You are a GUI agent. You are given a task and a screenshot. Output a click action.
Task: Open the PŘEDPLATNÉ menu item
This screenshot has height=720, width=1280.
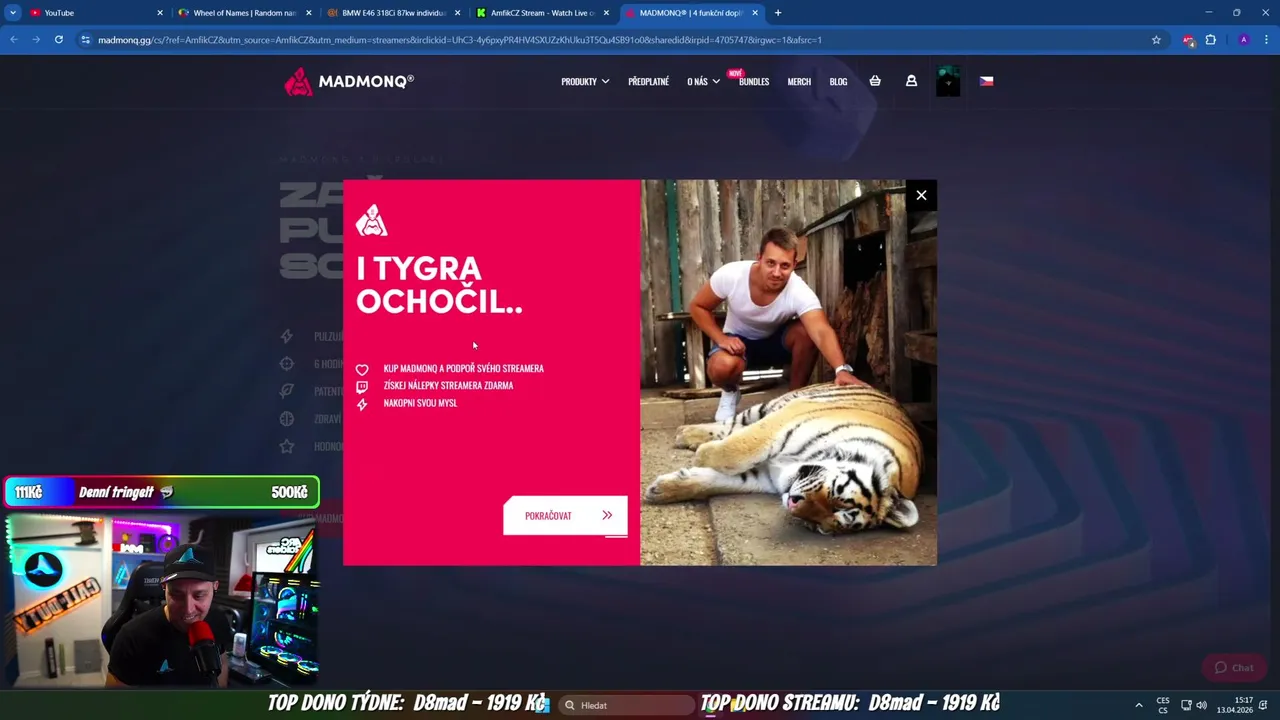point(648,81)
